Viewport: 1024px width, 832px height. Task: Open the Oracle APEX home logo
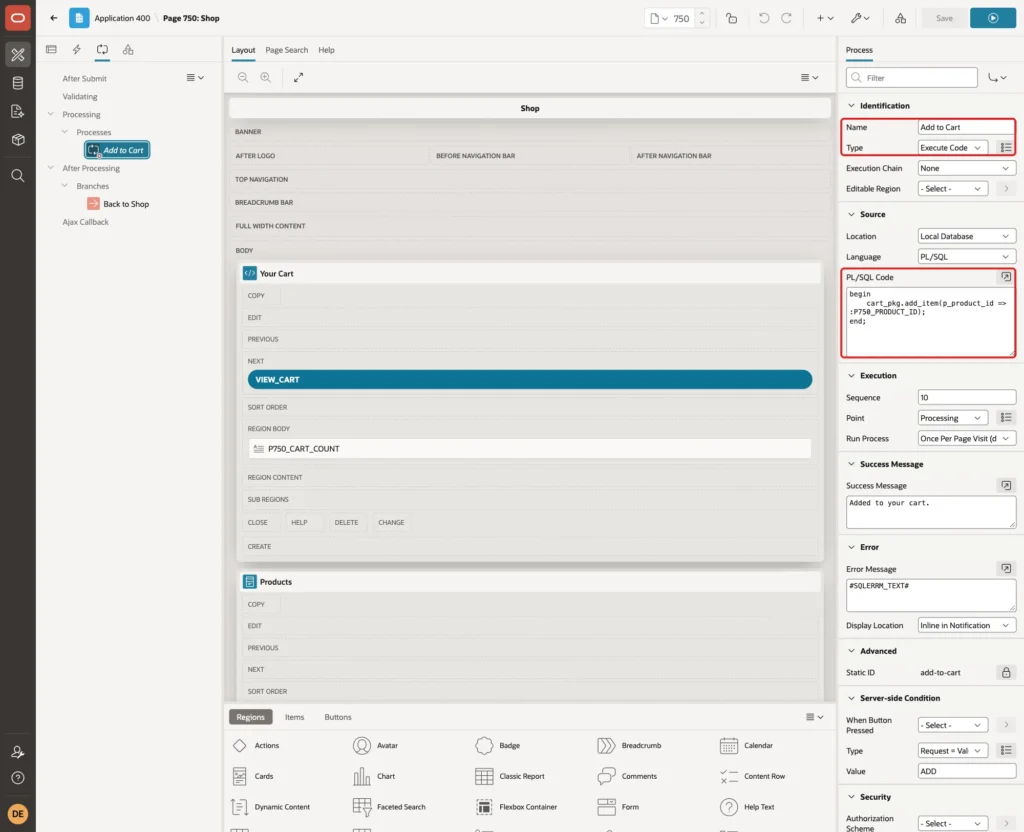point(18,18)
